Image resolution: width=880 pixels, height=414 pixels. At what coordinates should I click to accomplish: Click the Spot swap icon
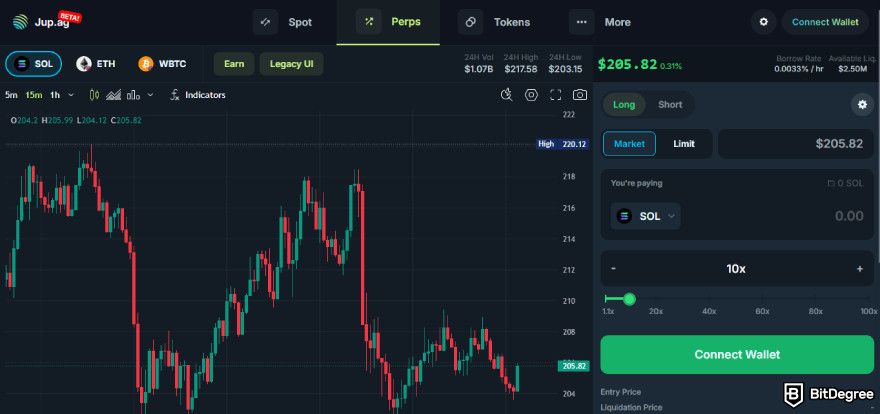pos(265,22)
